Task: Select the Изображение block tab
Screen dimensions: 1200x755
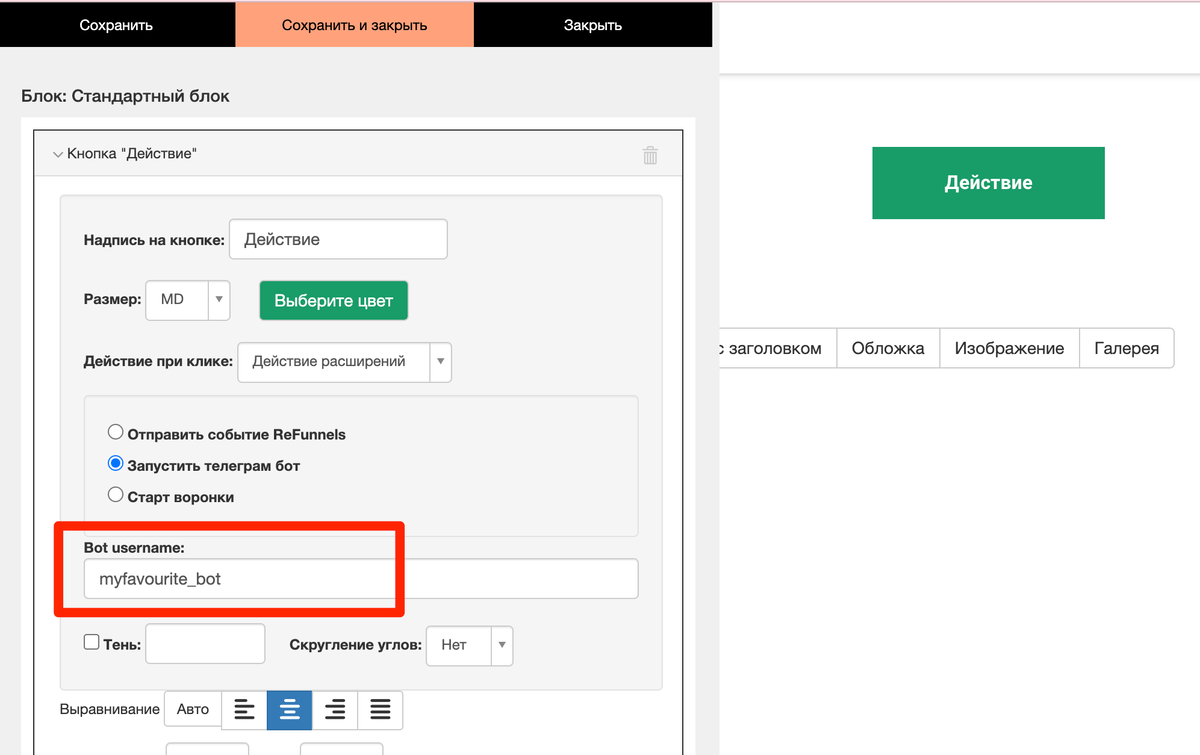Action: click(x=1009, y=348)
